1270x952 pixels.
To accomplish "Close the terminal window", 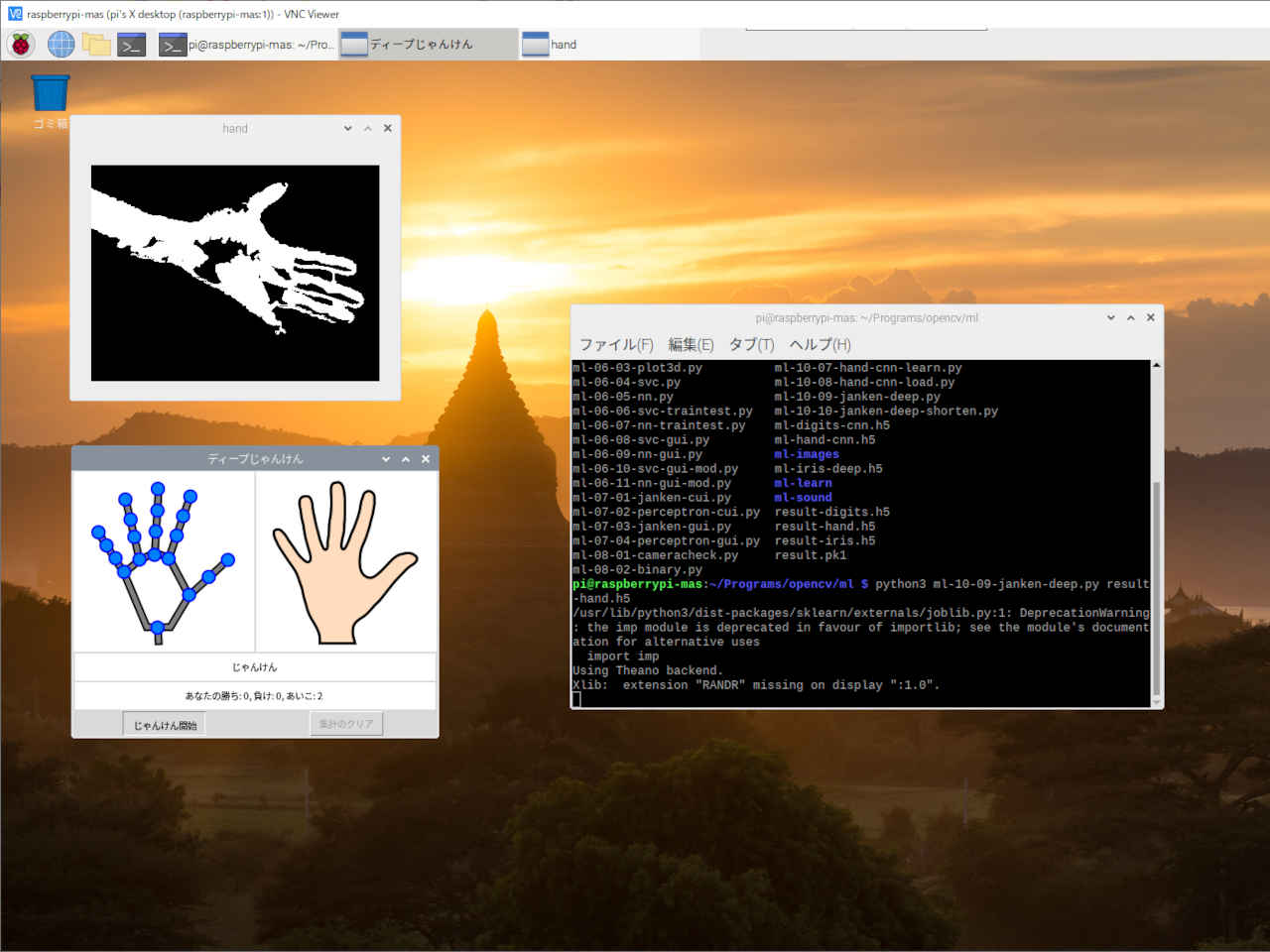I will pyautogui.click(x=1151, y=317).
